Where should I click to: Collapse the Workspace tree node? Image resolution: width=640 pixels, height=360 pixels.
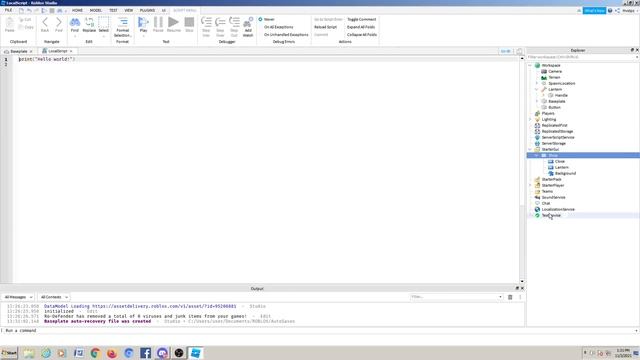tap(530, 65)
